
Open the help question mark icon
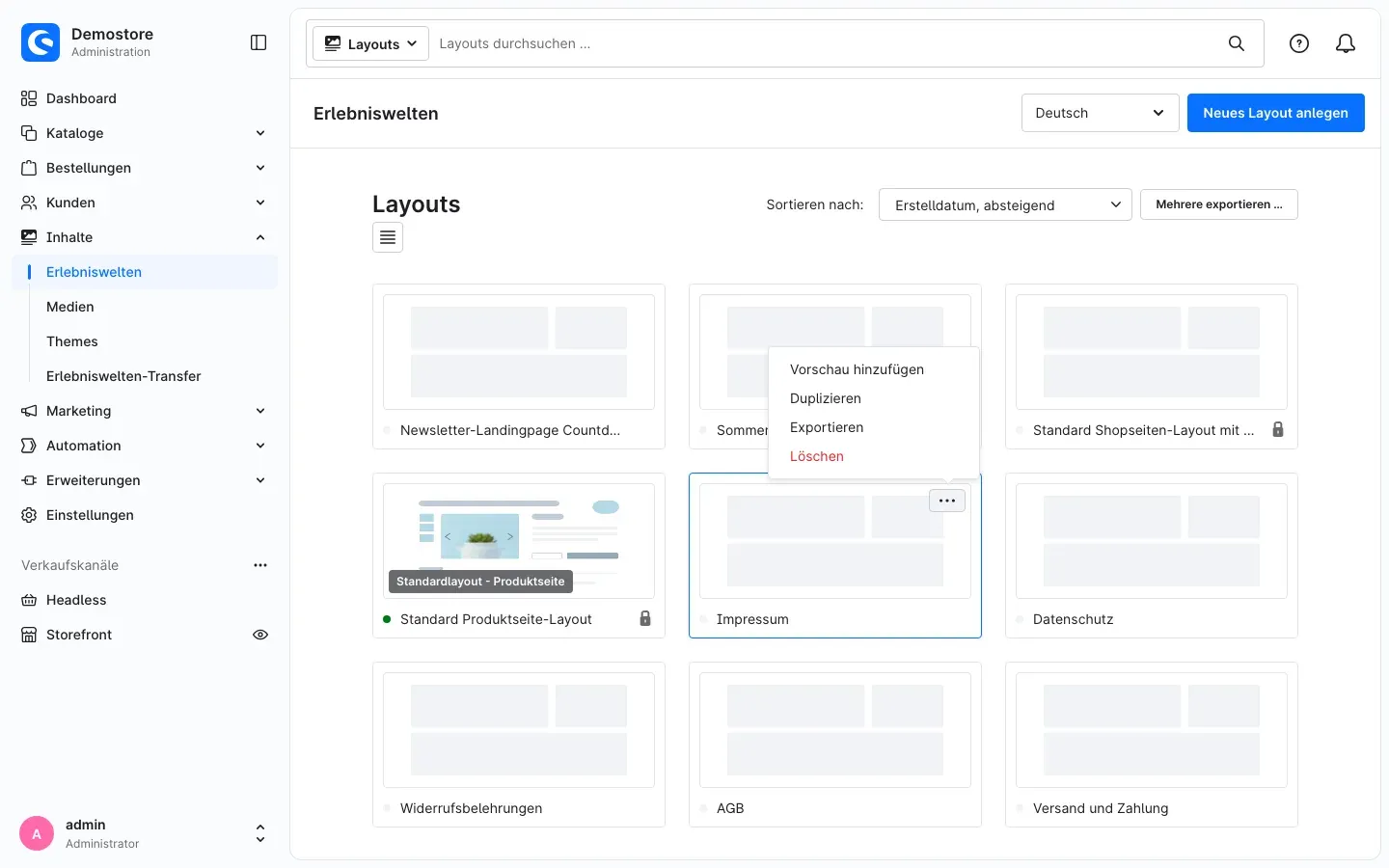point(1299,43)
